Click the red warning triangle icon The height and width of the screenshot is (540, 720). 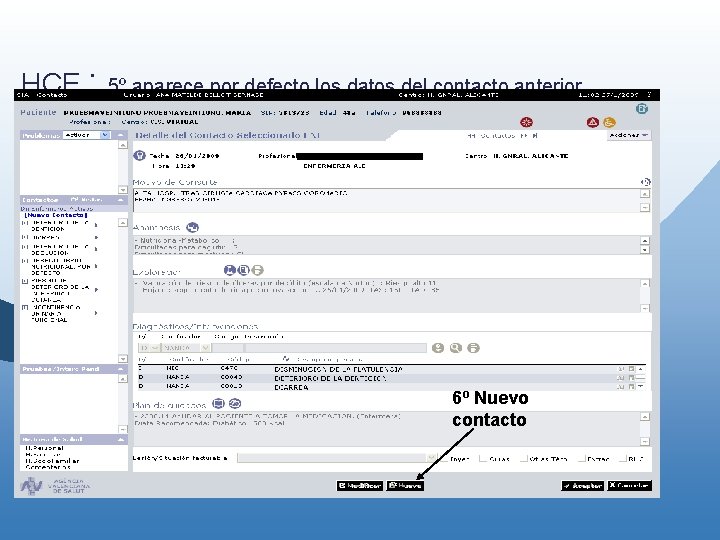coord(592,122)
